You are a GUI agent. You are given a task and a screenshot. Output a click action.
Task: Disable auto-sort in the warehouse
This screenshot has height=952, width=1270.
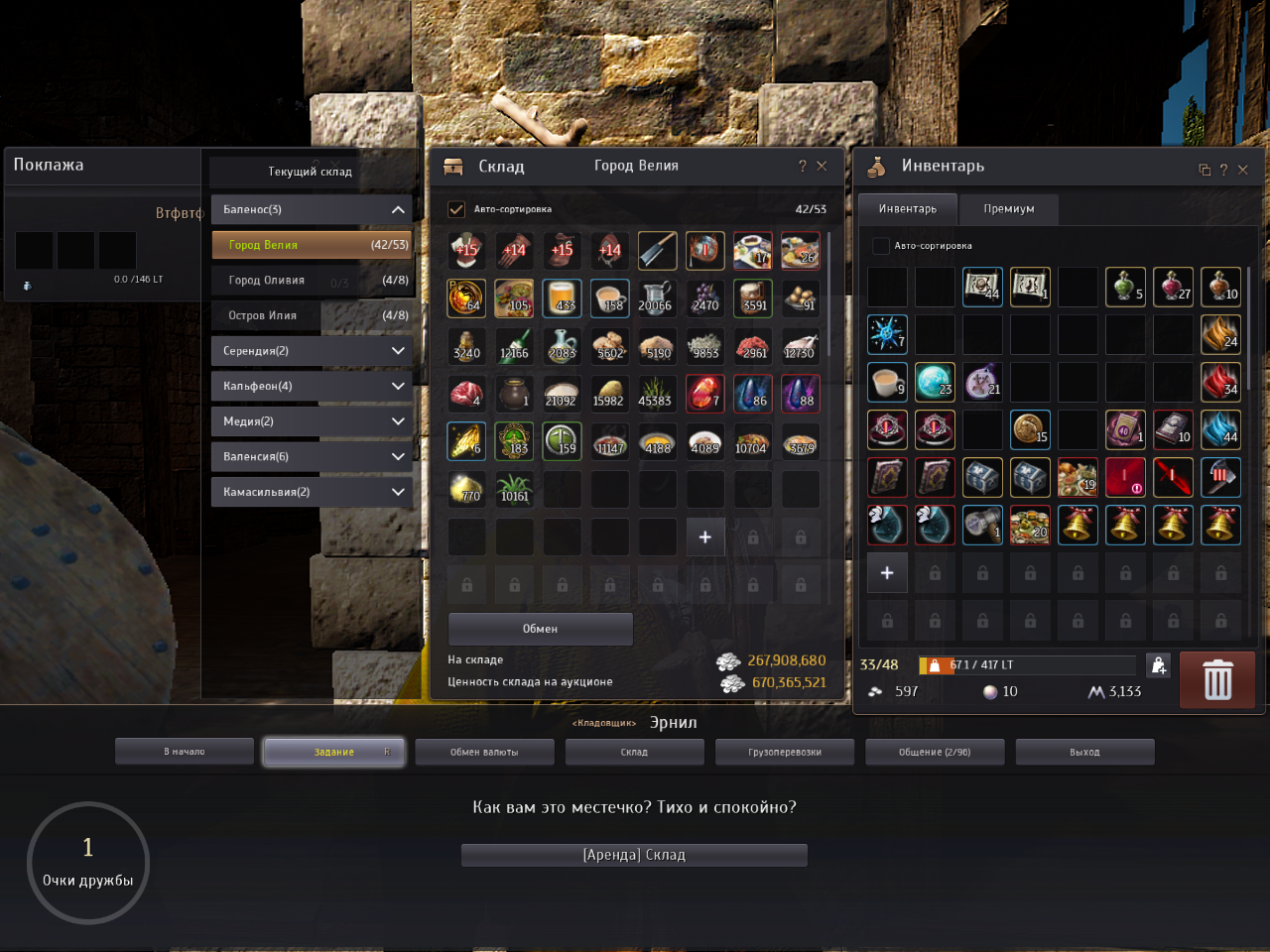456,209
